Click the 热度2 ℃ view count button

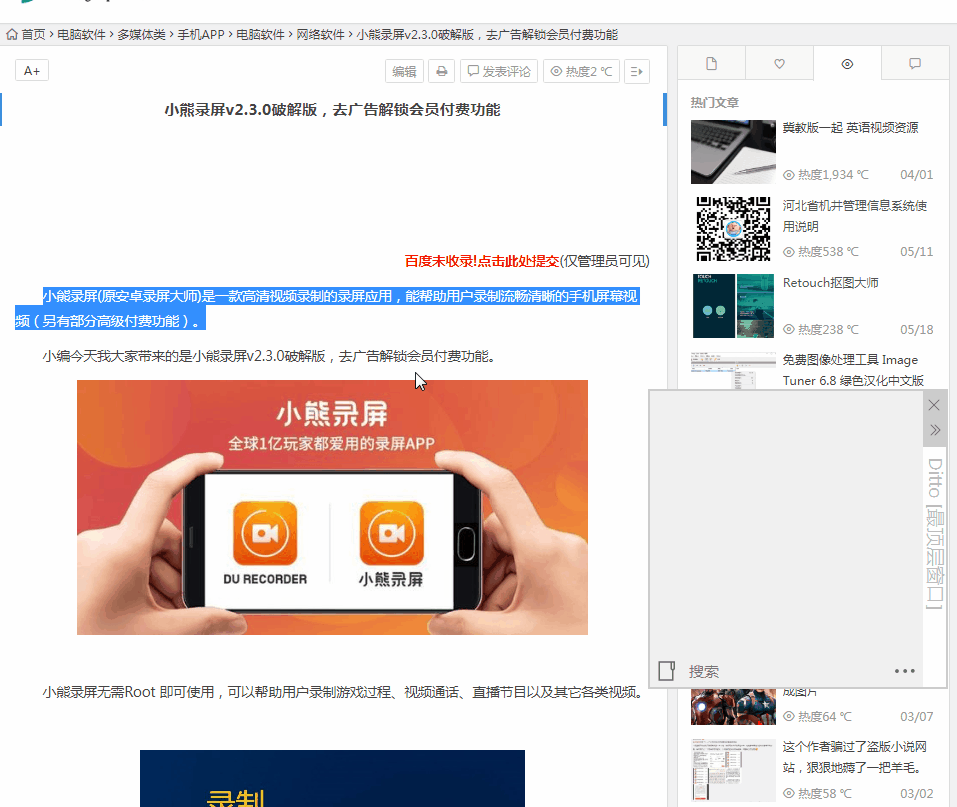tap(581, 71)
